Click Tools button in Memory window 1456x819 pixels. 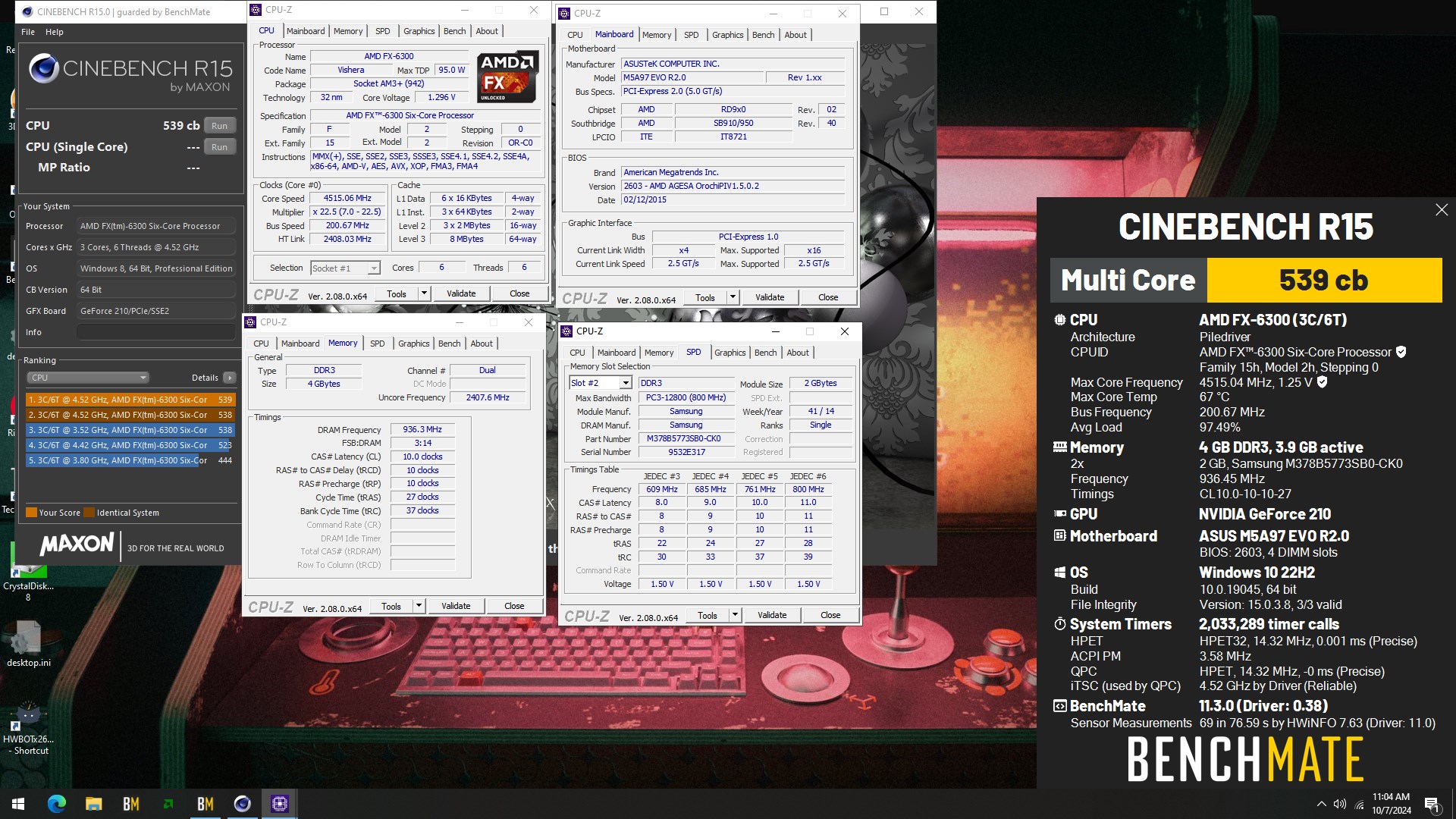click(x=391, y=606)
